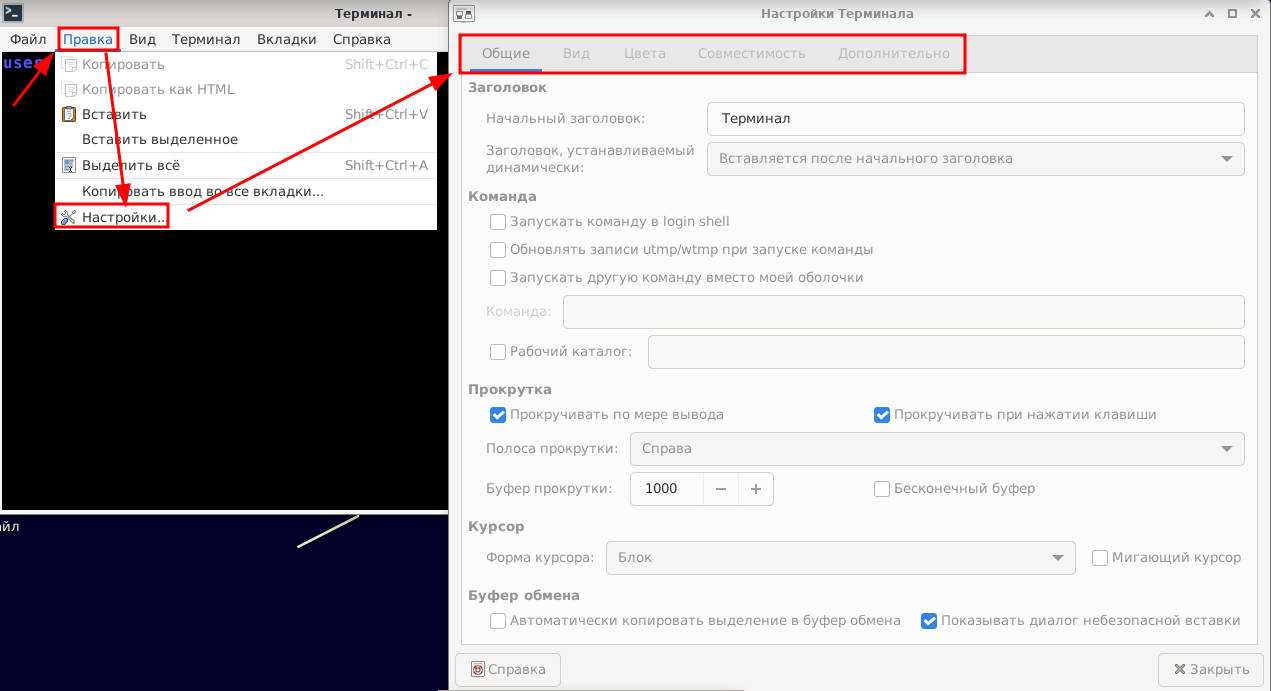The width and height of the screenshot is (1271, 691).
Task: Toggle auto-copy selection to clipboard
Action: pos(498,621)
